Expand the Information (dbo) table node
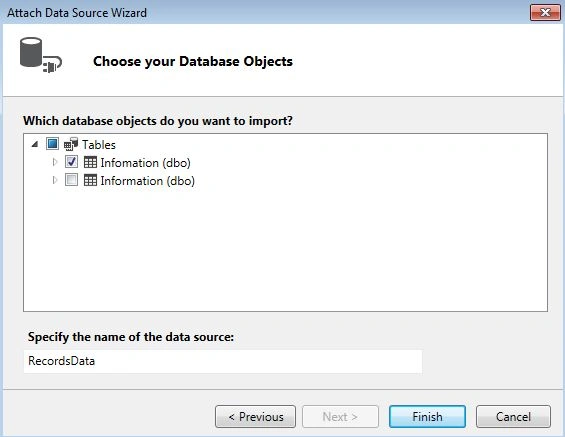This screenshot has height=437, width=565. click(x=55, y=180)
